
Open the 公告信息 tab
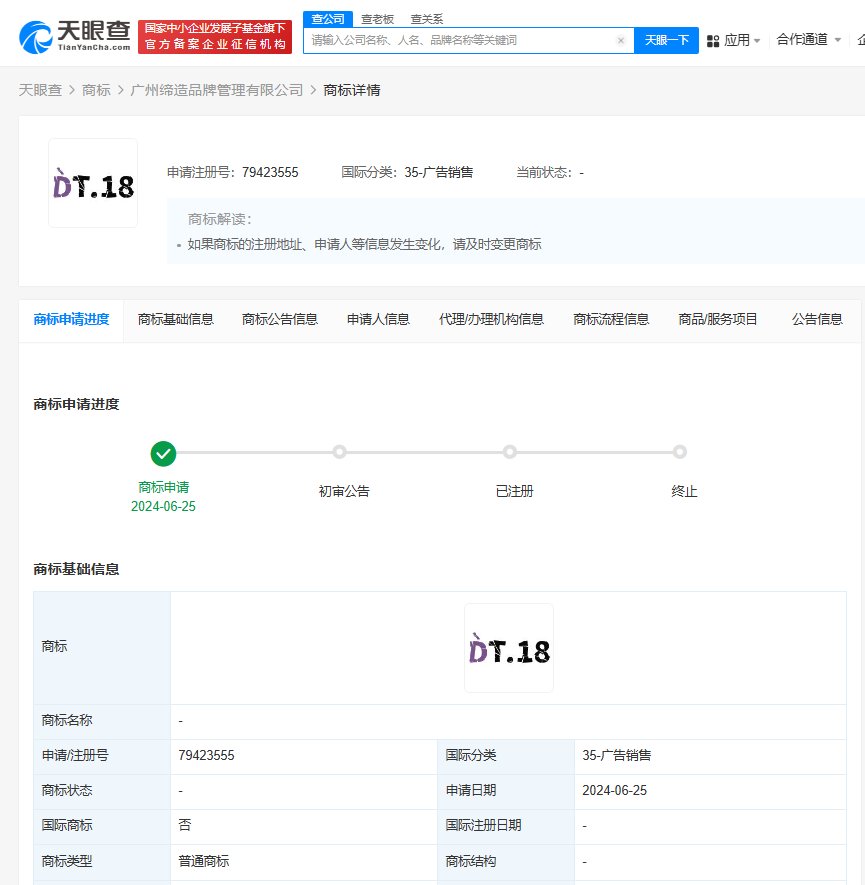pyautogui.click(x=817, y=319)
